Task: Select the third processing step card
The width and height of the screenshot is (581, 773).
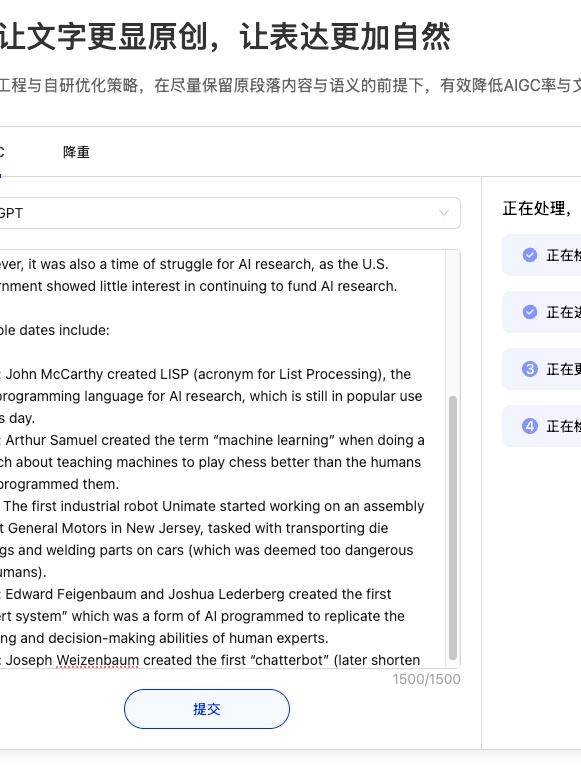Action: 542,369
